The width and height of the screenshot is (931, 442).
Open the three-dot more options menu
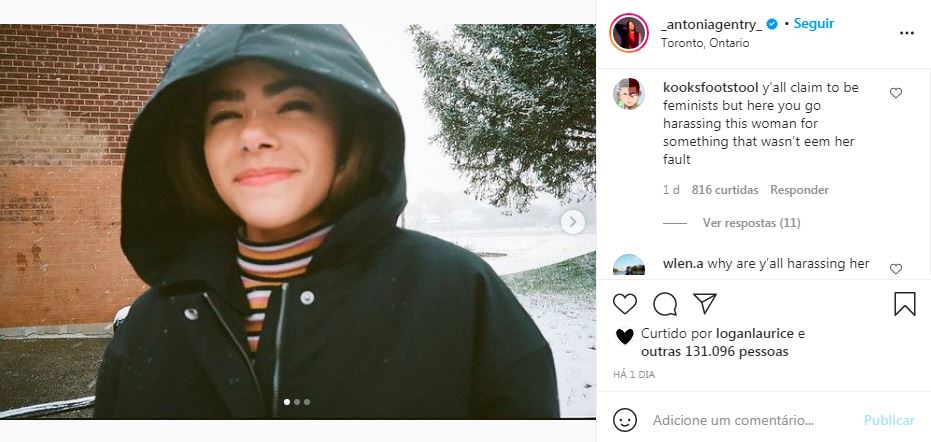906,33
